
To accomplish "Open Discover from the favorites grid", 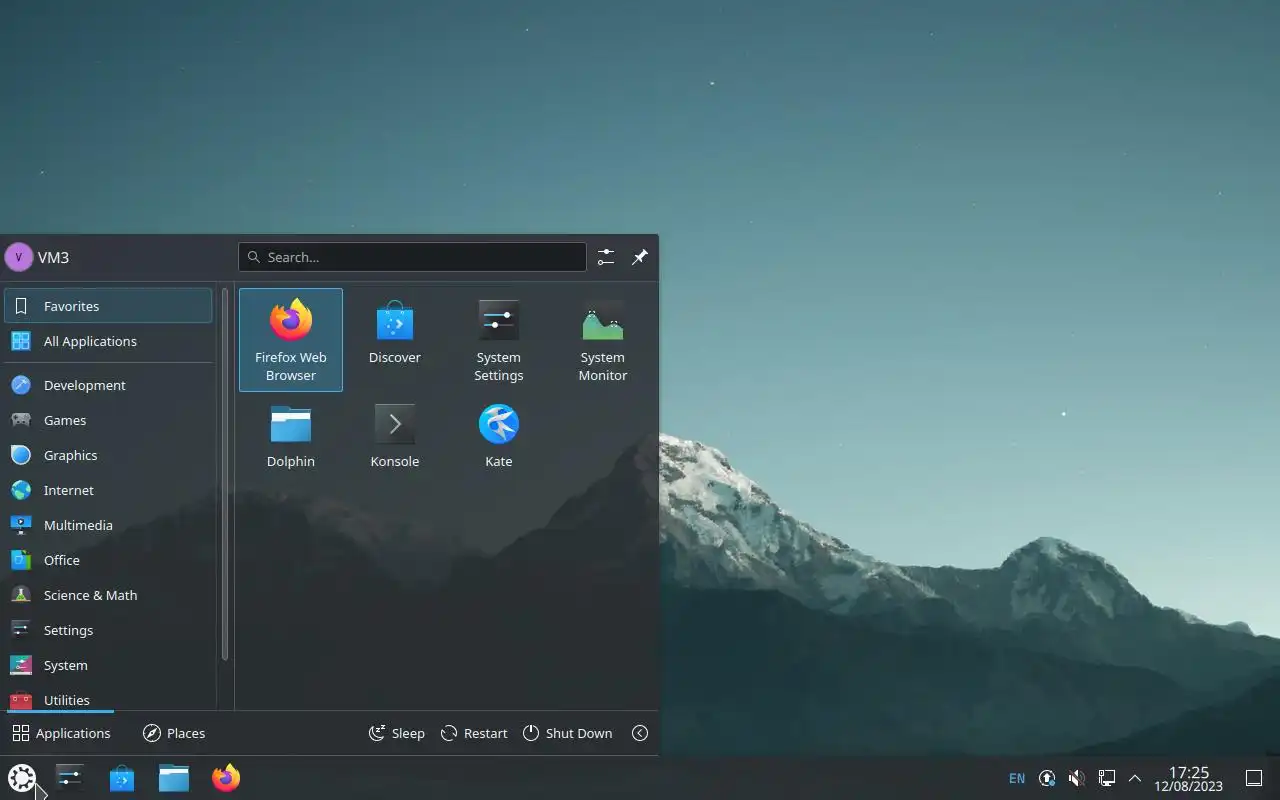I will click(x=395, y=340).
